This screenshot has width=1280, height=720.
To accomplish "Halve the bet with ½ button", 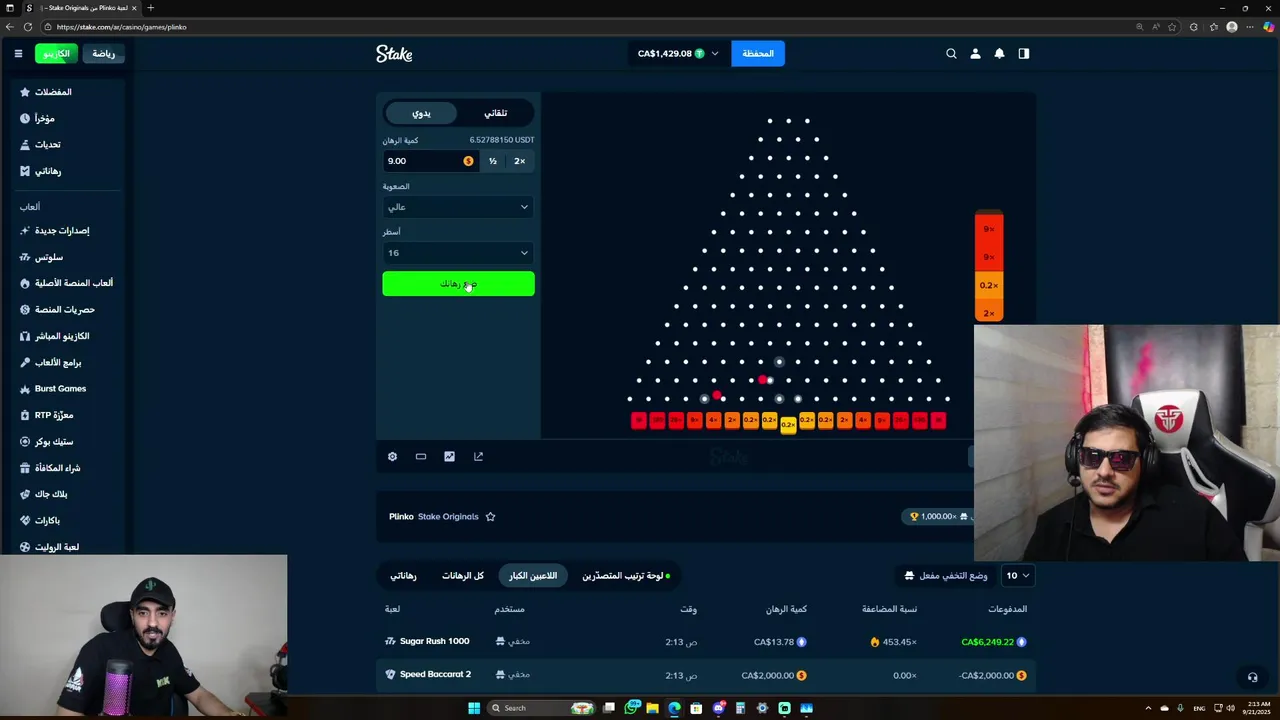I will (x=493, y=161).
